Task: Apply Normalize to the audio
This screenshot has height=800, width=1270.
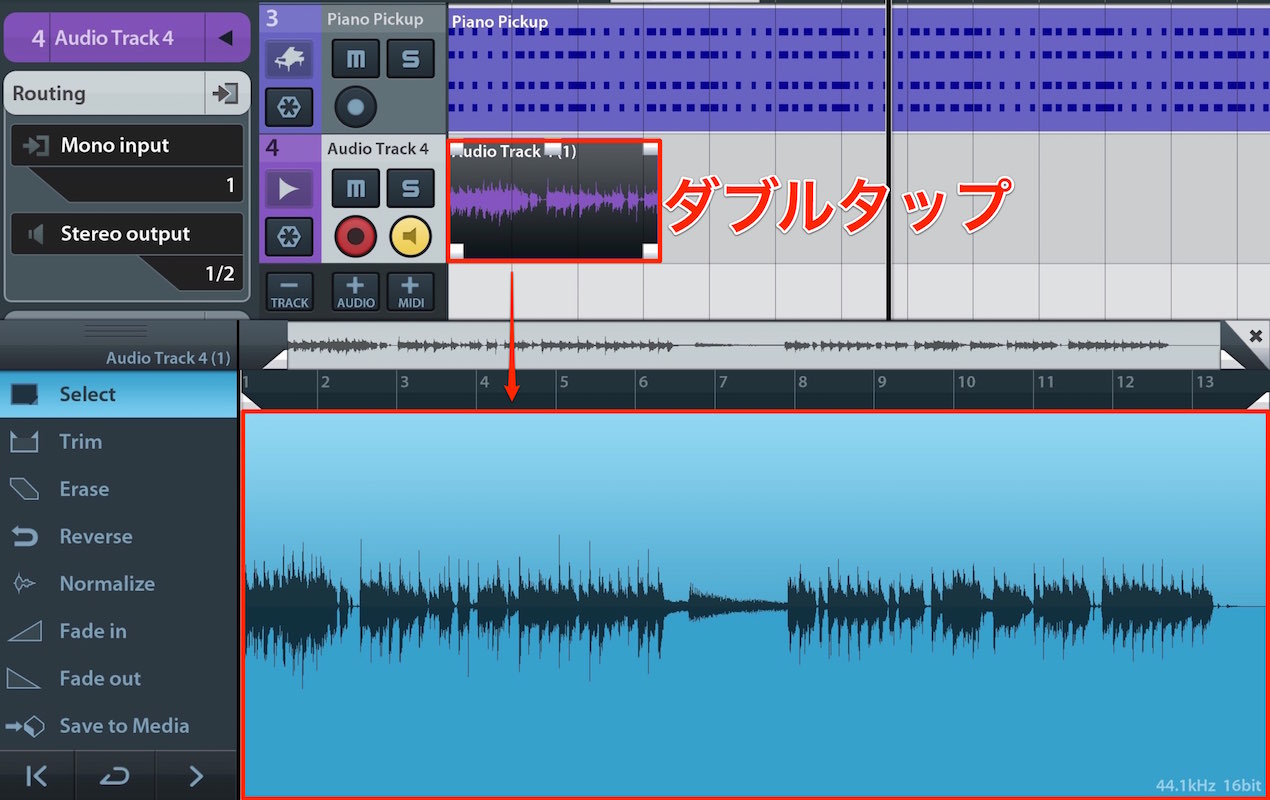Action: click(x=118, y=584)
